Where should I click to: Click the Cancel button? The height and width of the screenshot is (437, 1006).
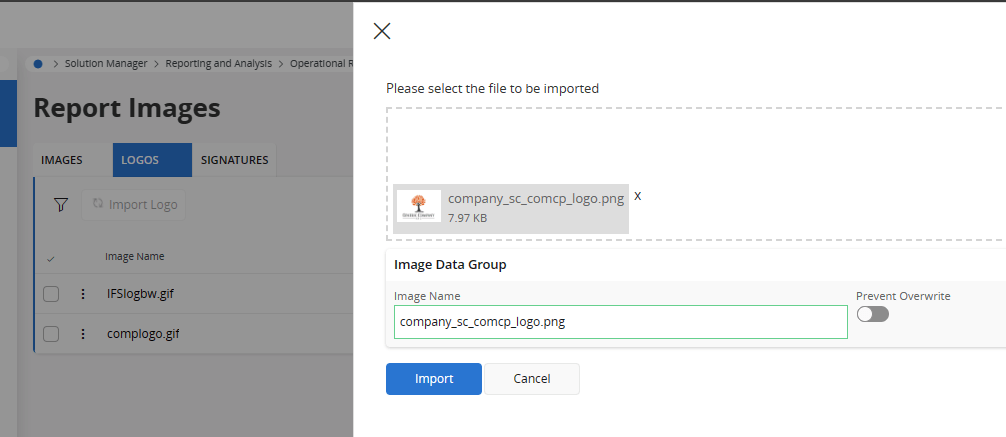coord(531,379)
